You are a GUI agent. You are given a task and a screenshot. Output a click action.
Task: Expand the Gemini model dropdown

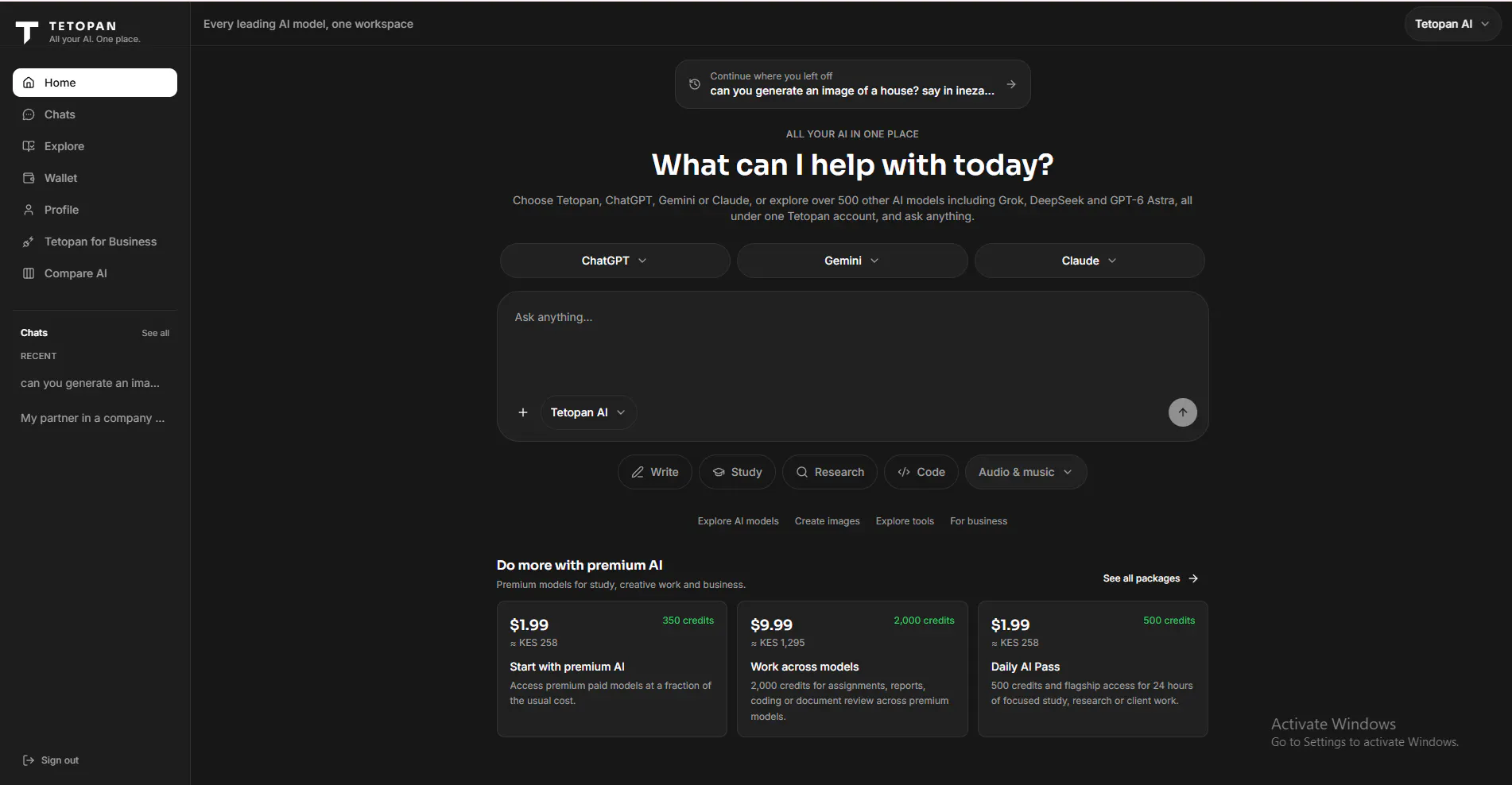point(852,261)
